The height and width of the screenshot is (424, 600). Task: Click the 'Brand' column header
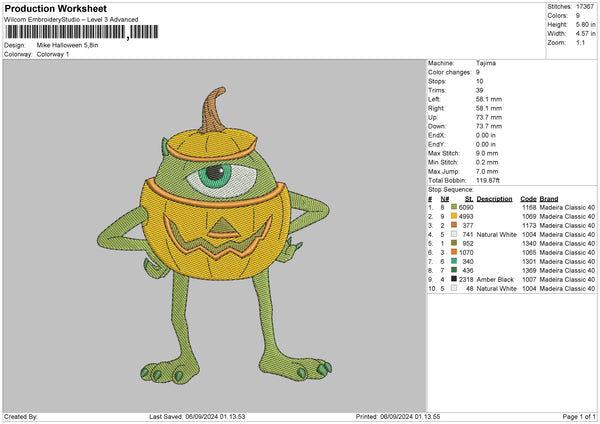pyautogui.click(x=549, y=199)
